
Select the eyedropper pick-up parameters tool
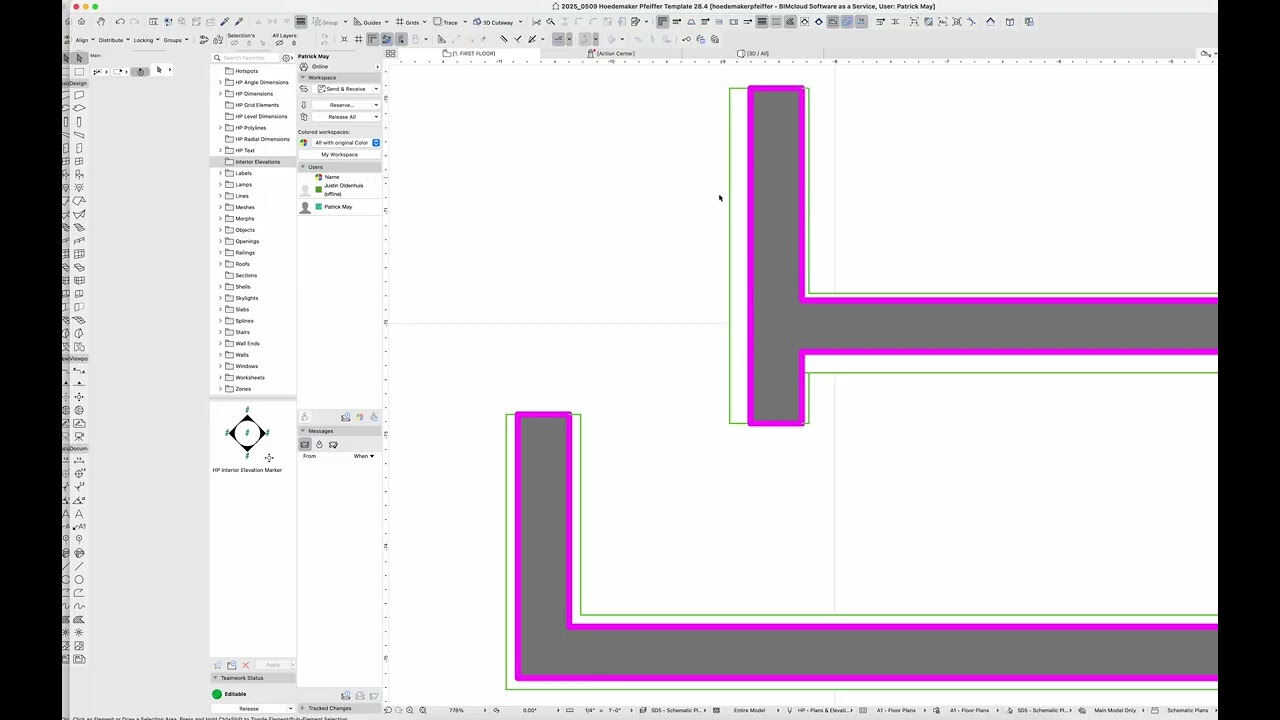point(224,21)
